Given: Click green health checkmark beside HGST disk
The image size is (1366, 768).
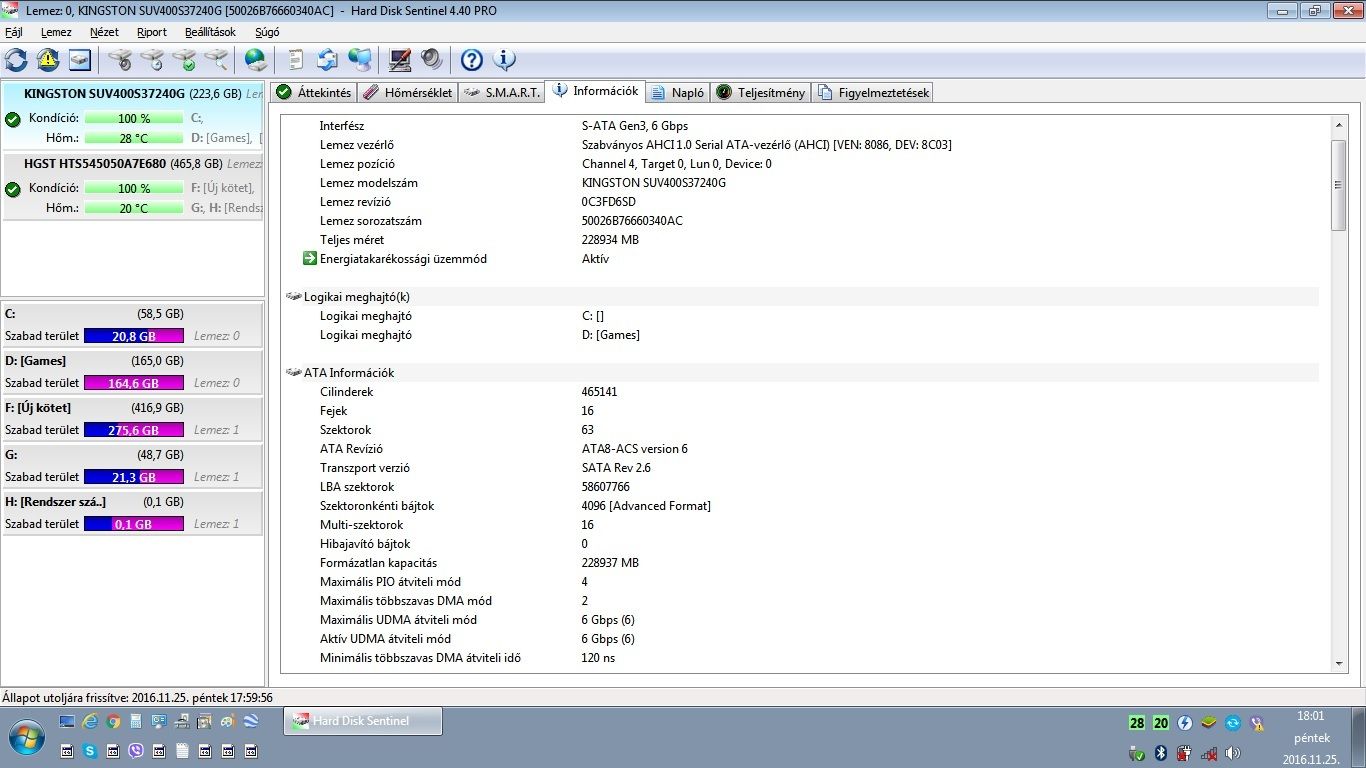Looking at the screenshot, I should (13, 190).
